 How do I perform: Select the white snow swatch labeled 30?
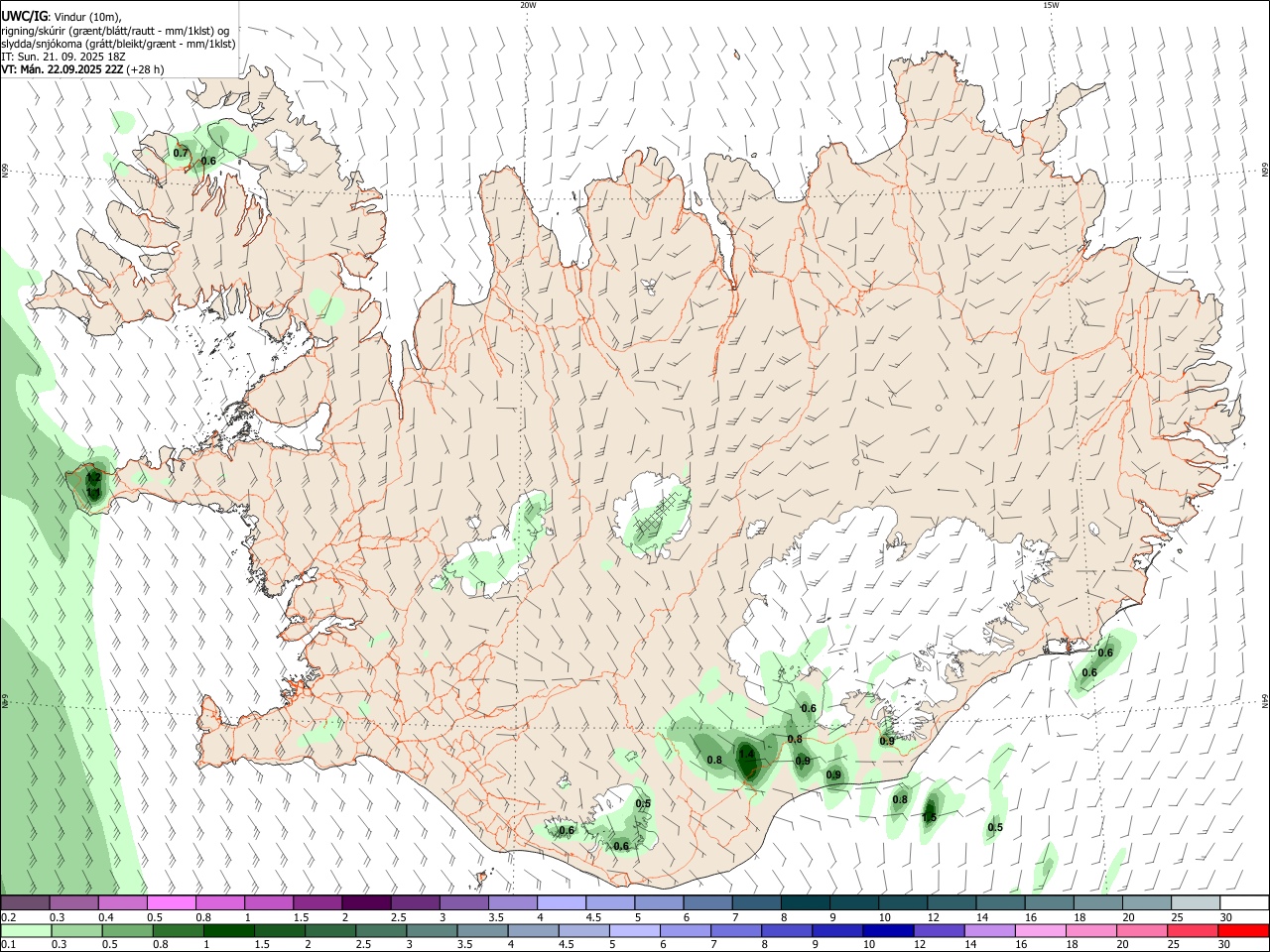click(1242, 903)
